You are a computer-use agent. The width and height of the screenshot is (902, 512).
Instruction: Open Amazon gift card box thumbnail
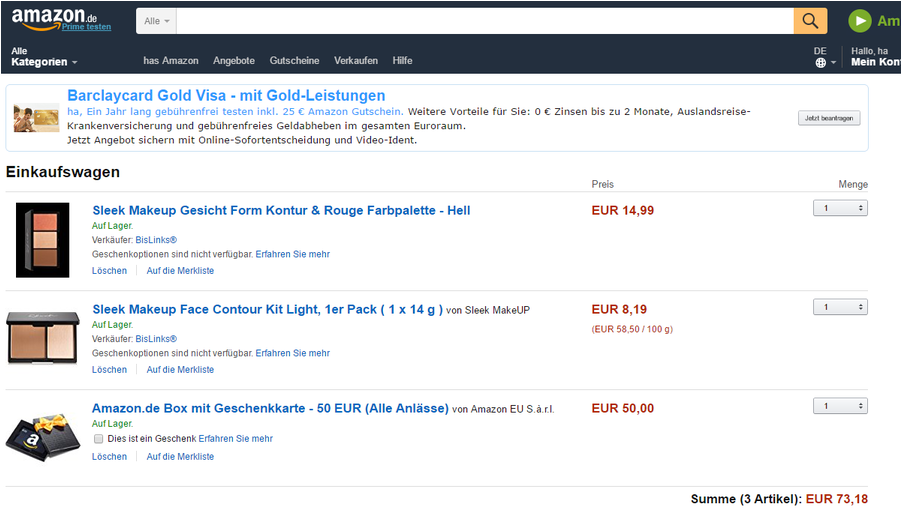point(43,435)
